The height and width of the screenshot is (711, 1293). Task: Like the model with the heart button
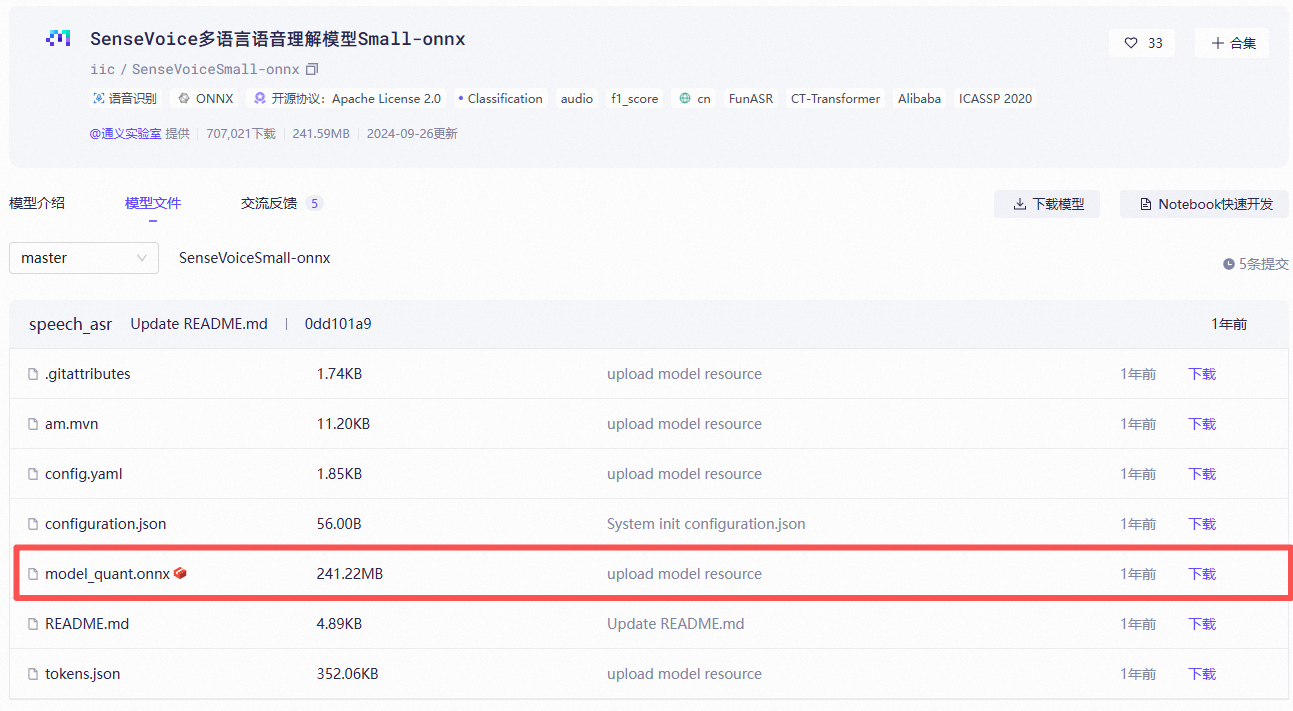(x=1142, y=43)
